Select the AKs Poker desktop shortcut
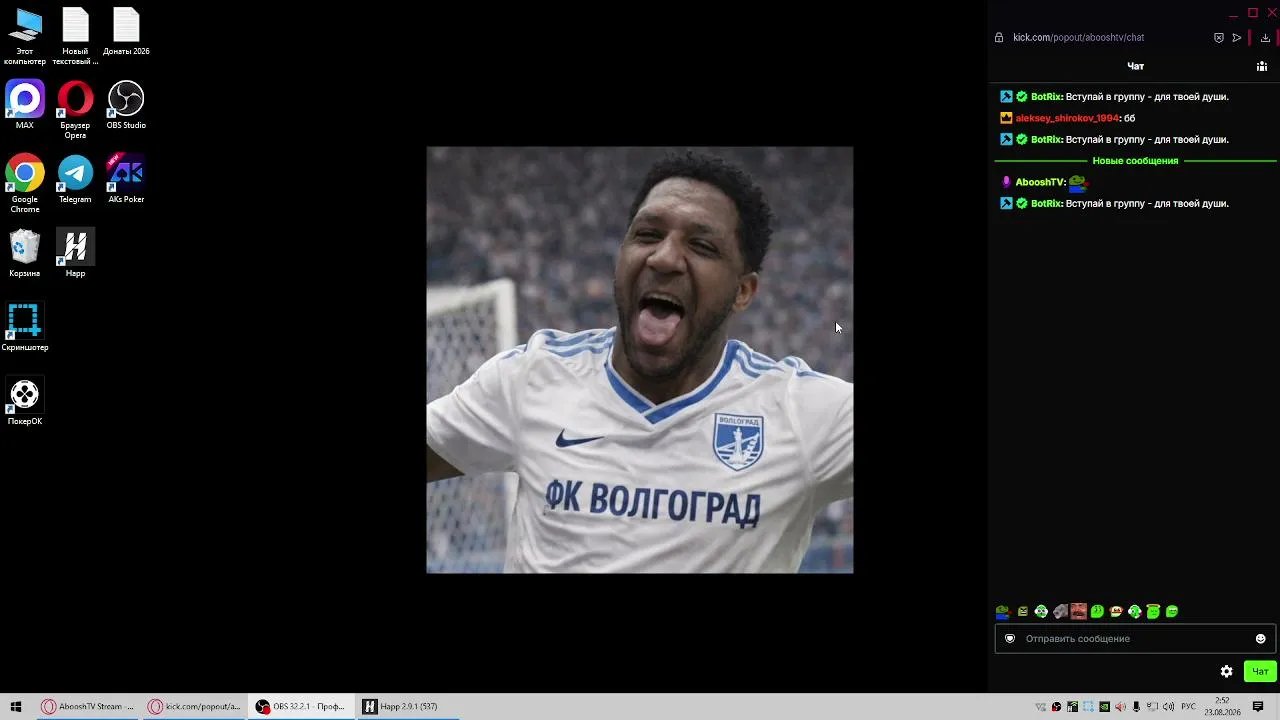The width and height of the screenshot is (1280, 720). tap(126, 179)
